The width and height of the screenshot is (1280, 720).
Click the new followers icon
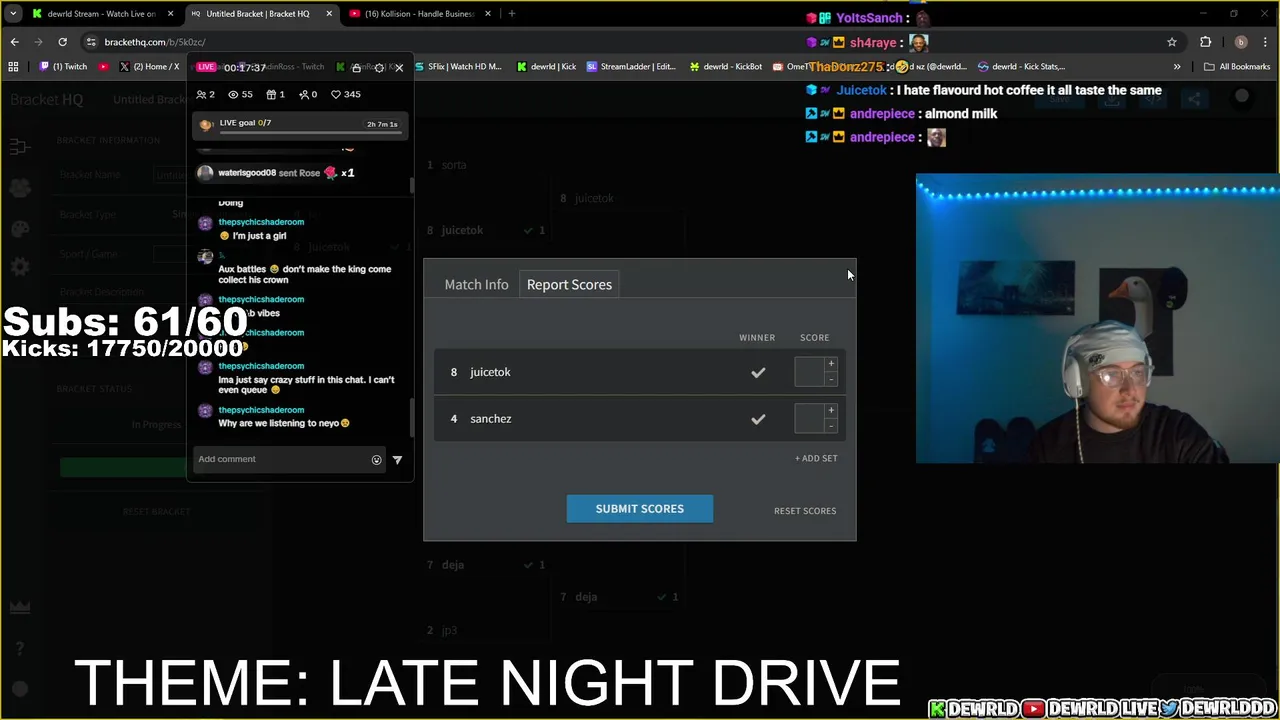point(303,94)
